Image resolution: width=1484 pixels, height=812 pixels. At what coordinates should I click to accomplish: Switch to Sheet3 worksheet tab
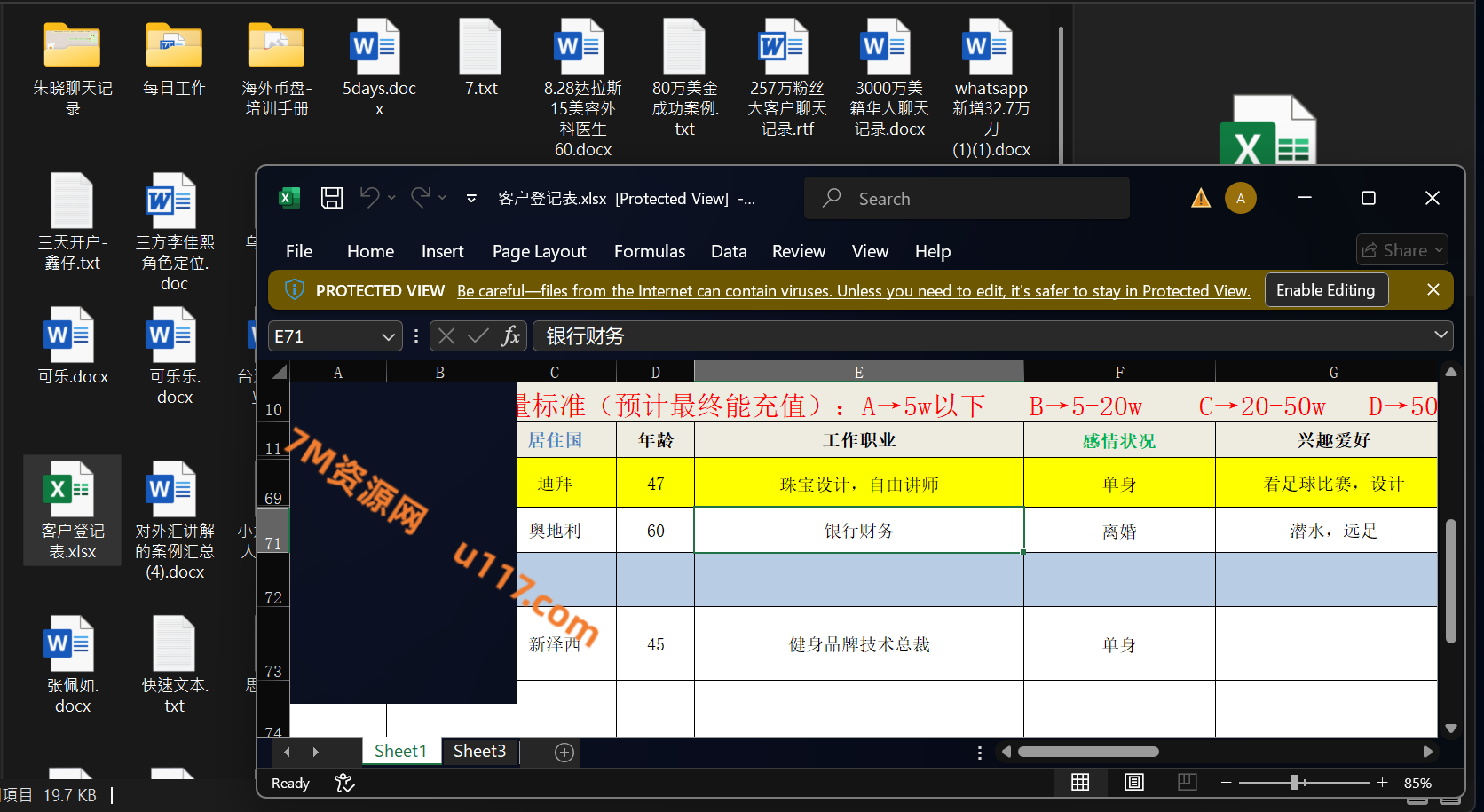pos(479,752)
